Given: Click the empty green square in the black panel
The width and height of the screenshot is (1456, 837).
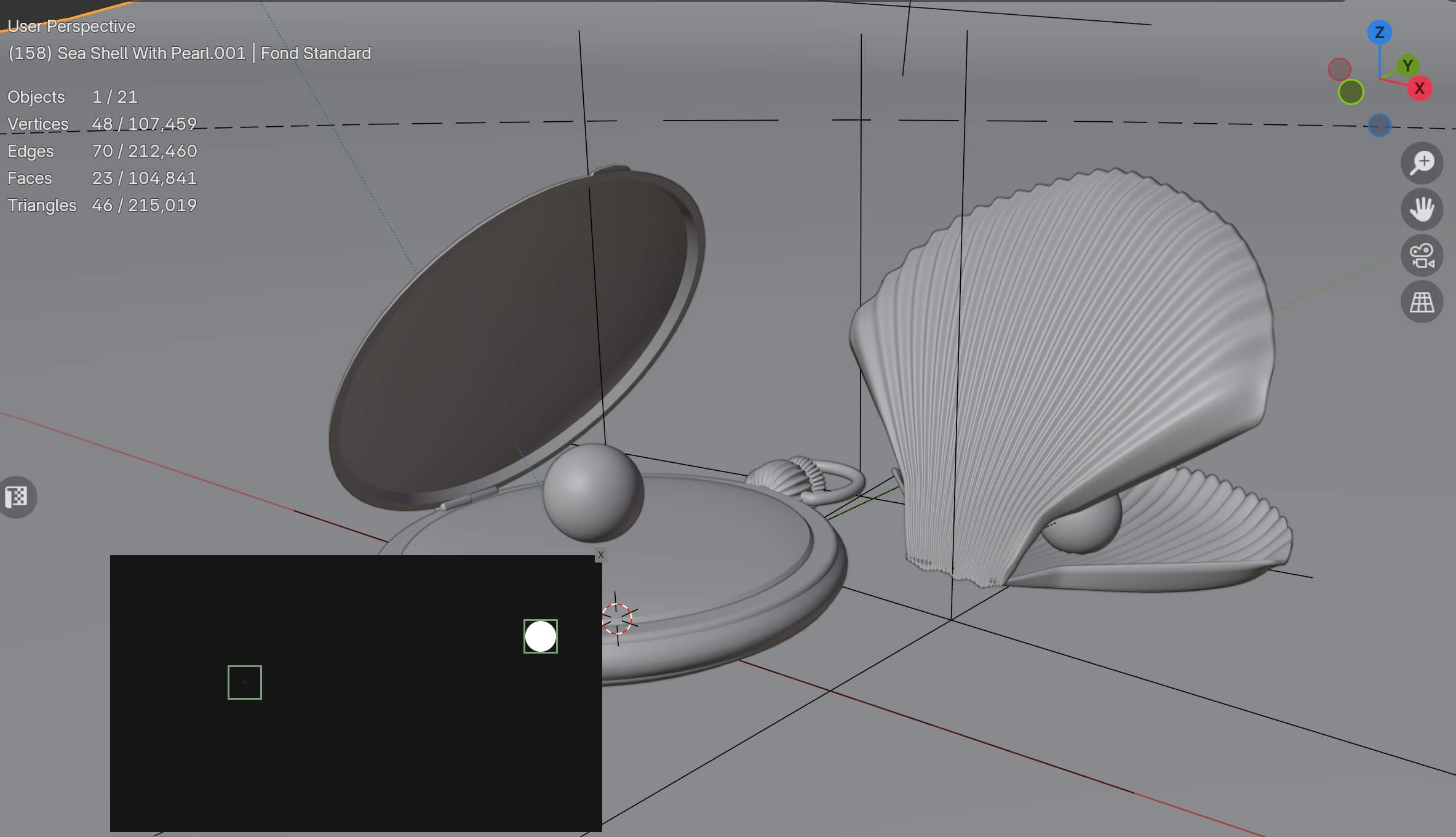Looking at the screenshot, I should click(x=245, y=683).
